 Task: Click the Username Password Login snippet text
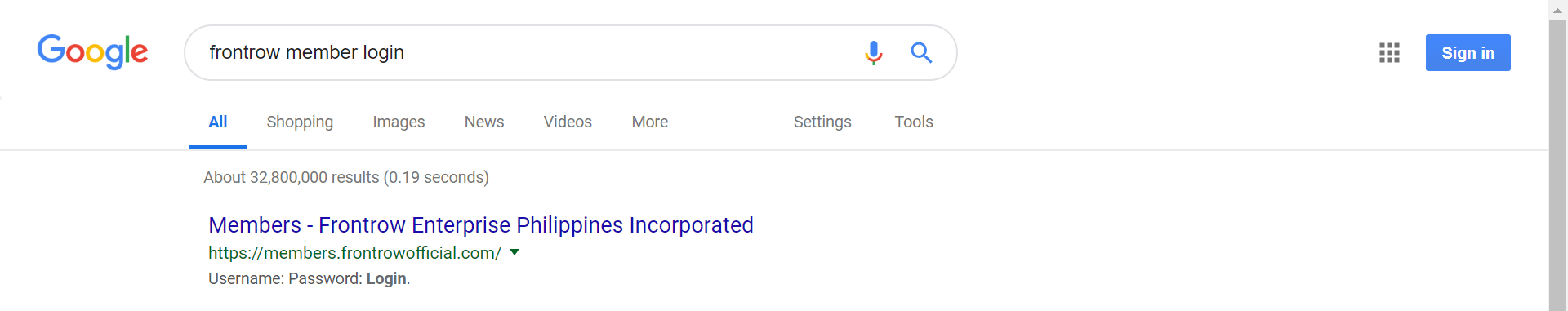pos(309,278)
